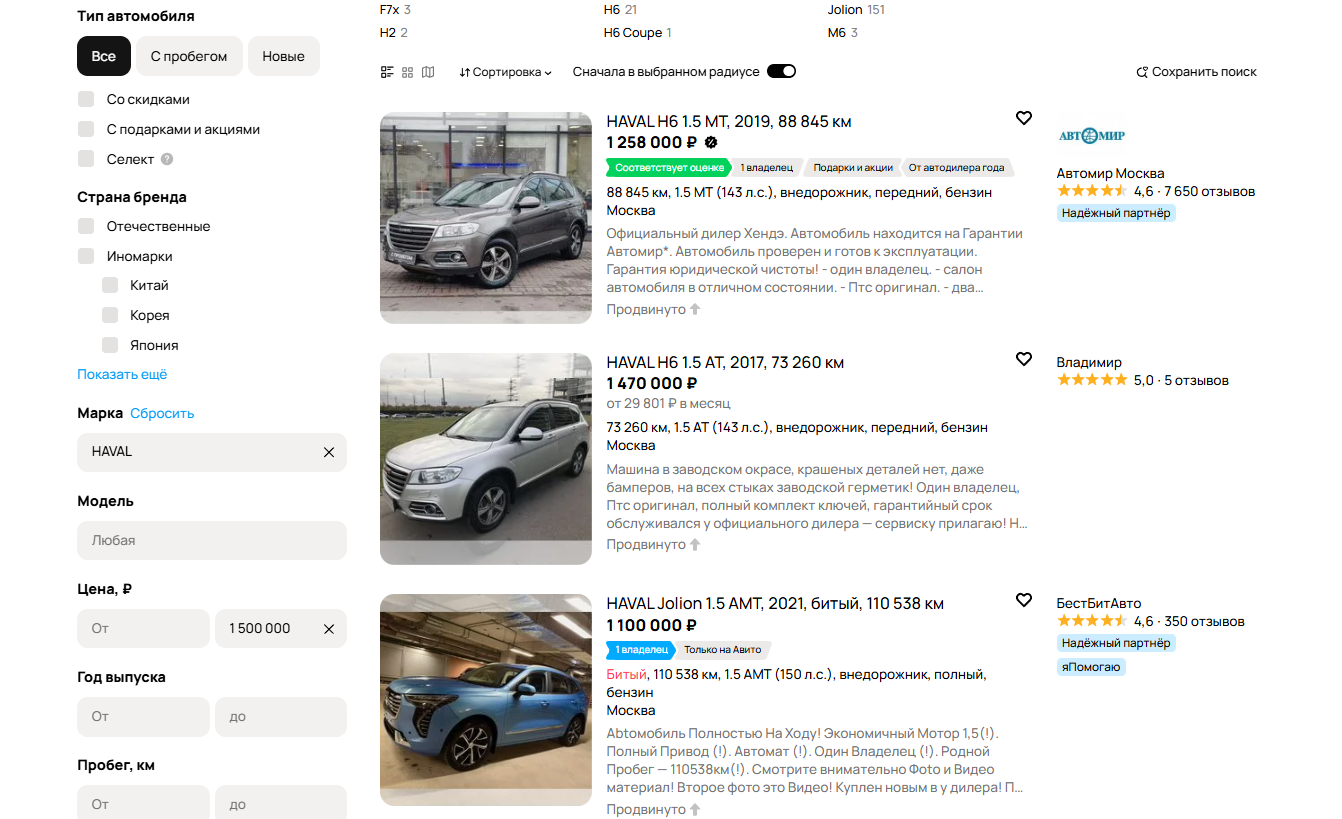The height and width of the screenshot is (819, 1342).
Task: Filter by H2 model
Action: [388, 33]
